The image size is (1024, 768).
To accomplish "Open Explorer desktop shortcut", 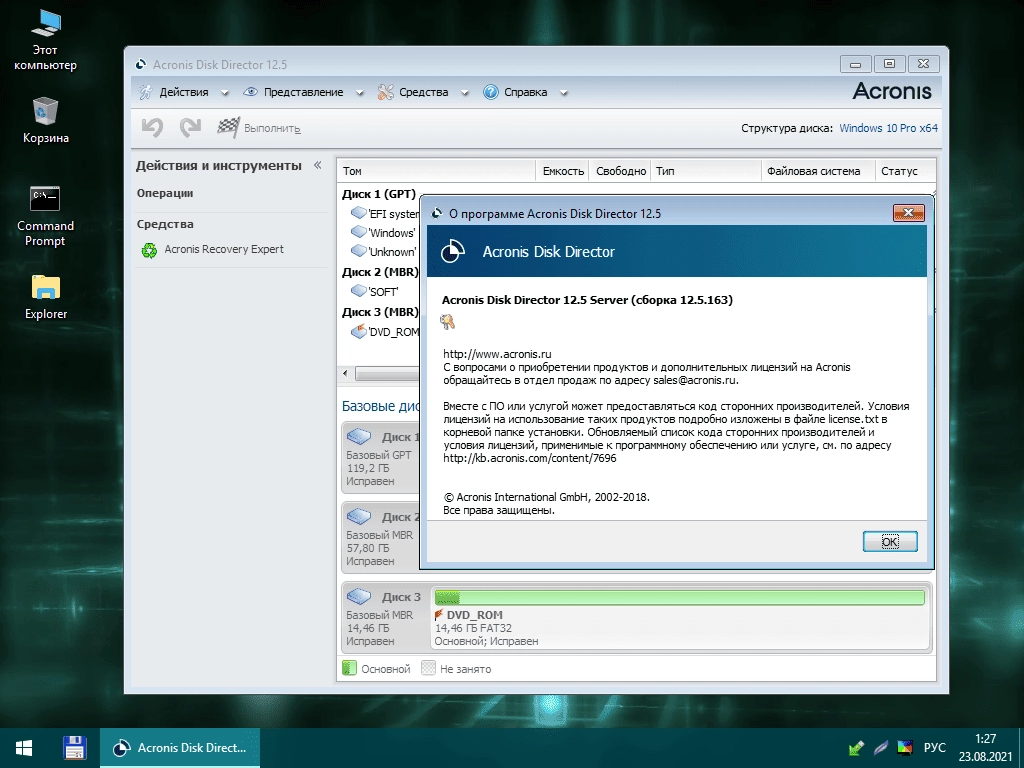I will (x=45, y=296).
